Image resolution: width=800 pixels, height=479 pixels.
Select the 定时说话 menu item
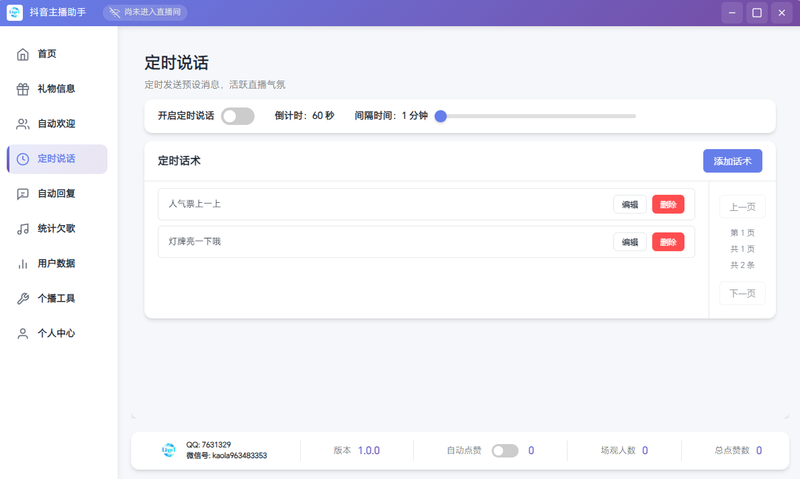pos(57,159)
